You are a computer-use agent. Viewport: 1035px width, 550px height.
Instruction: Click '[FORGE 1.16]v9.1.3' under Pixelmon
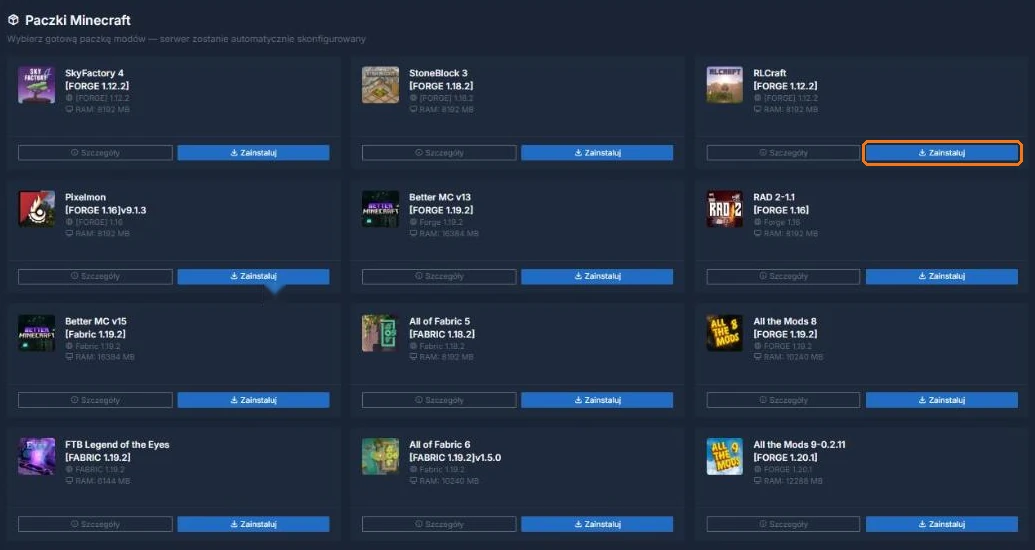(106, 210)
